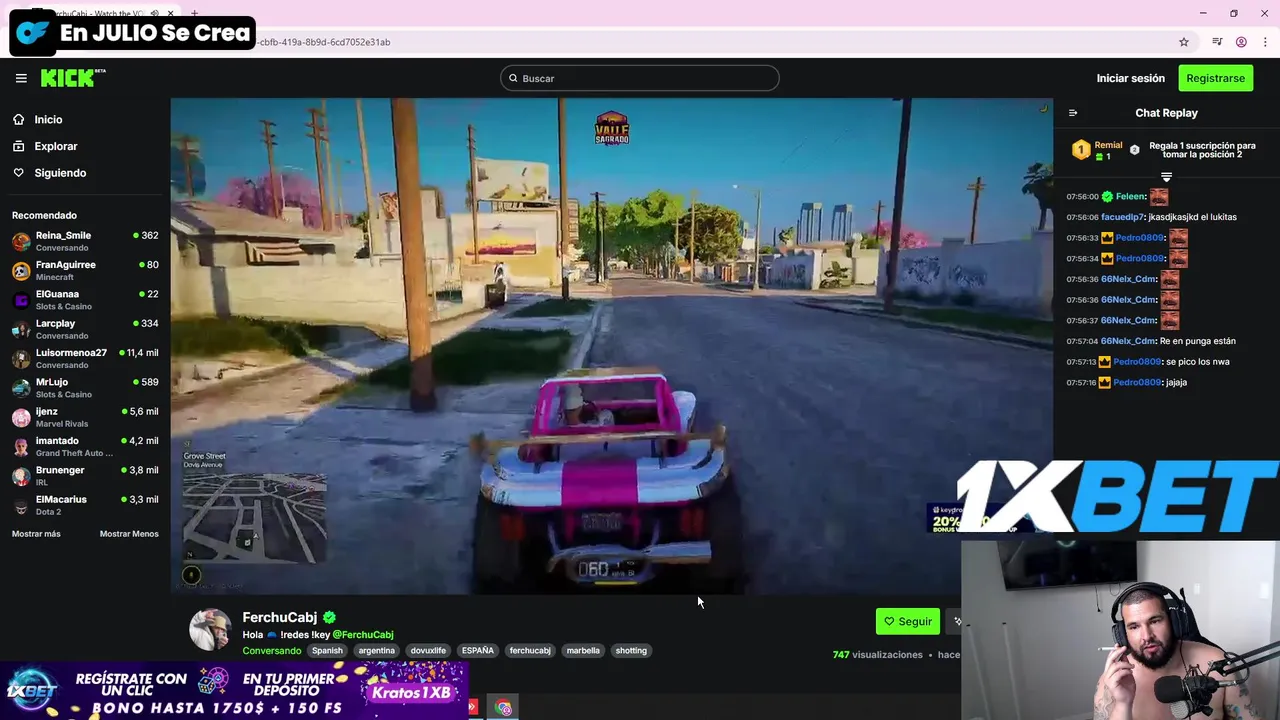
Task: Open recommended channel Brunenger
Action: 85,475
